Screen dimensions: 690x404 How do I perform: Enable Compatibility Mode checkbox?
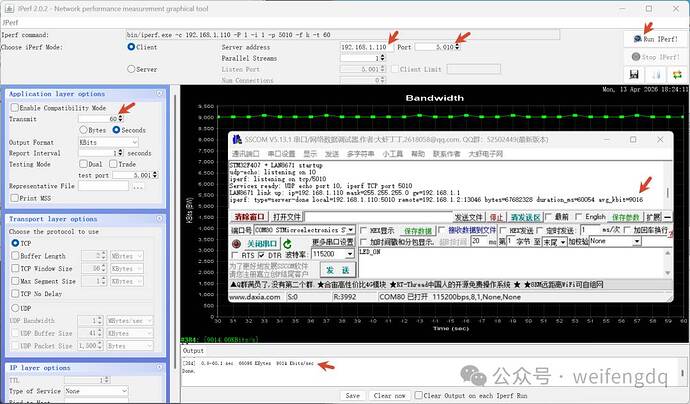15,107
